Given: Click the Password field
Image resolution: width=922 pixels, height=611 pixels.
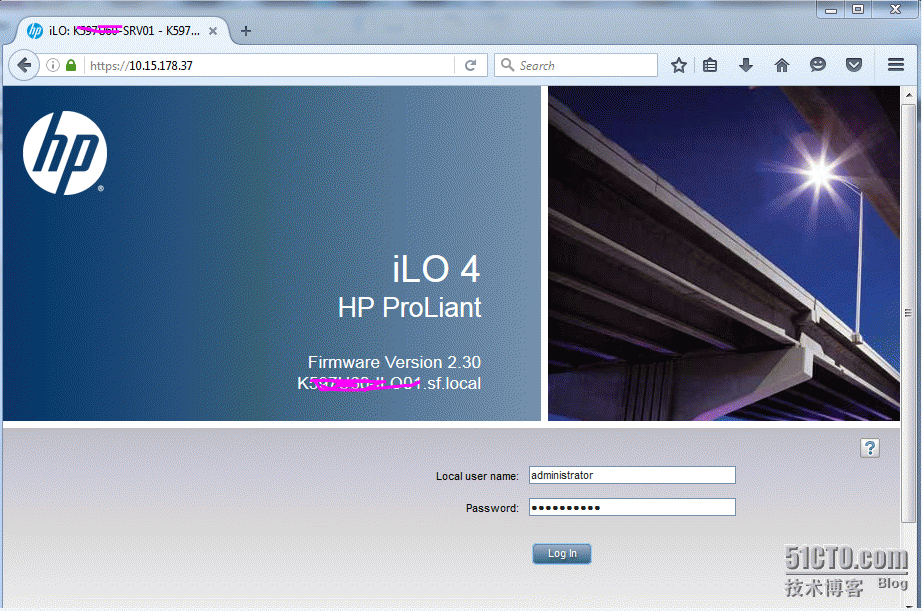Looking at the screenshot, I should [x=632, y=508].
